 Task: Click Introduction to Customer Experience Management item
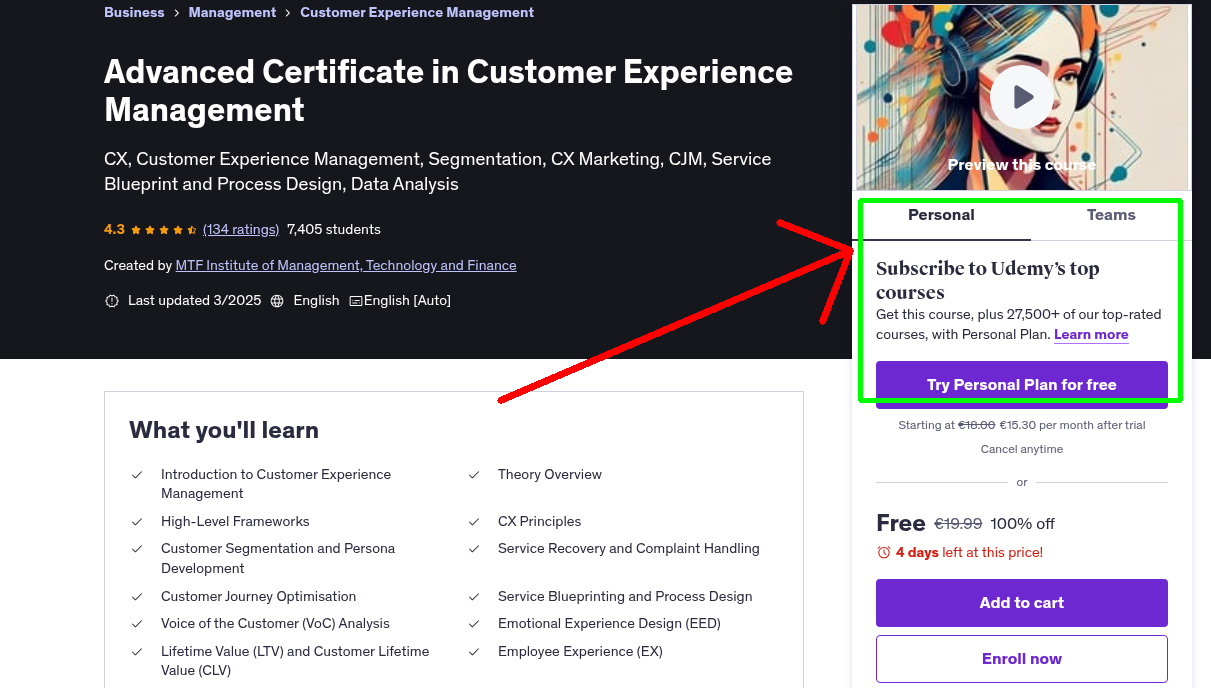click(276, 484)
